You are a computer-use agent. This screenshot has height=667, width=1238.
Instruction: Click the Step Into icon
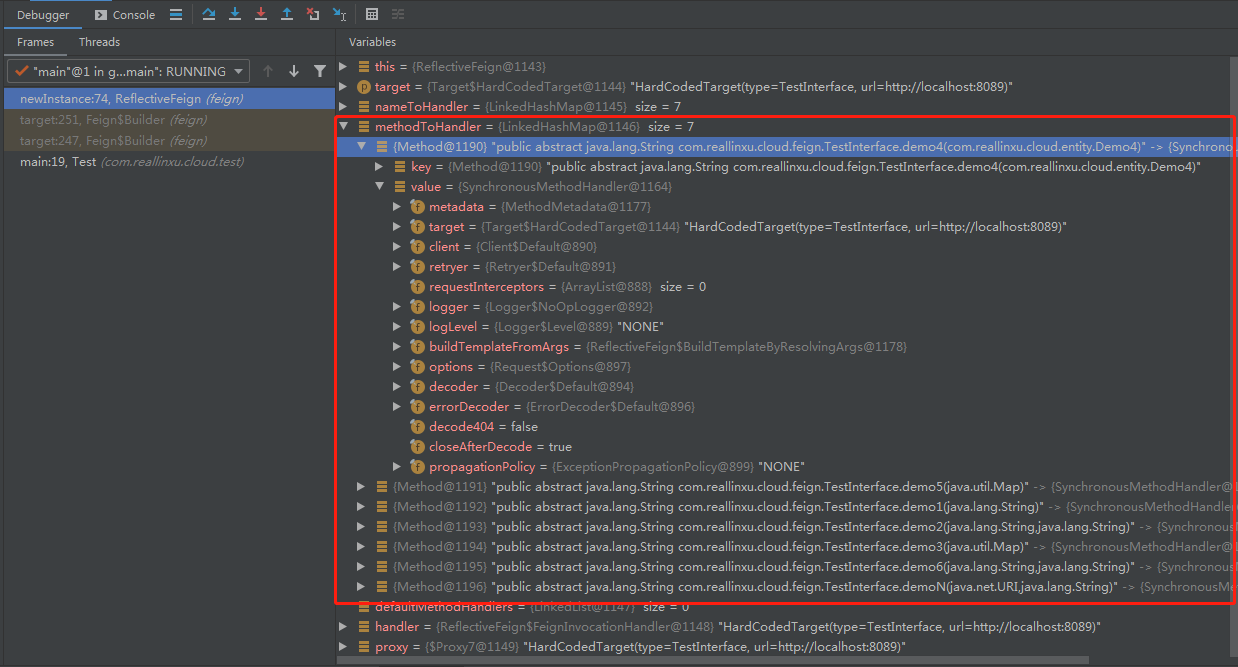[235, 15]
